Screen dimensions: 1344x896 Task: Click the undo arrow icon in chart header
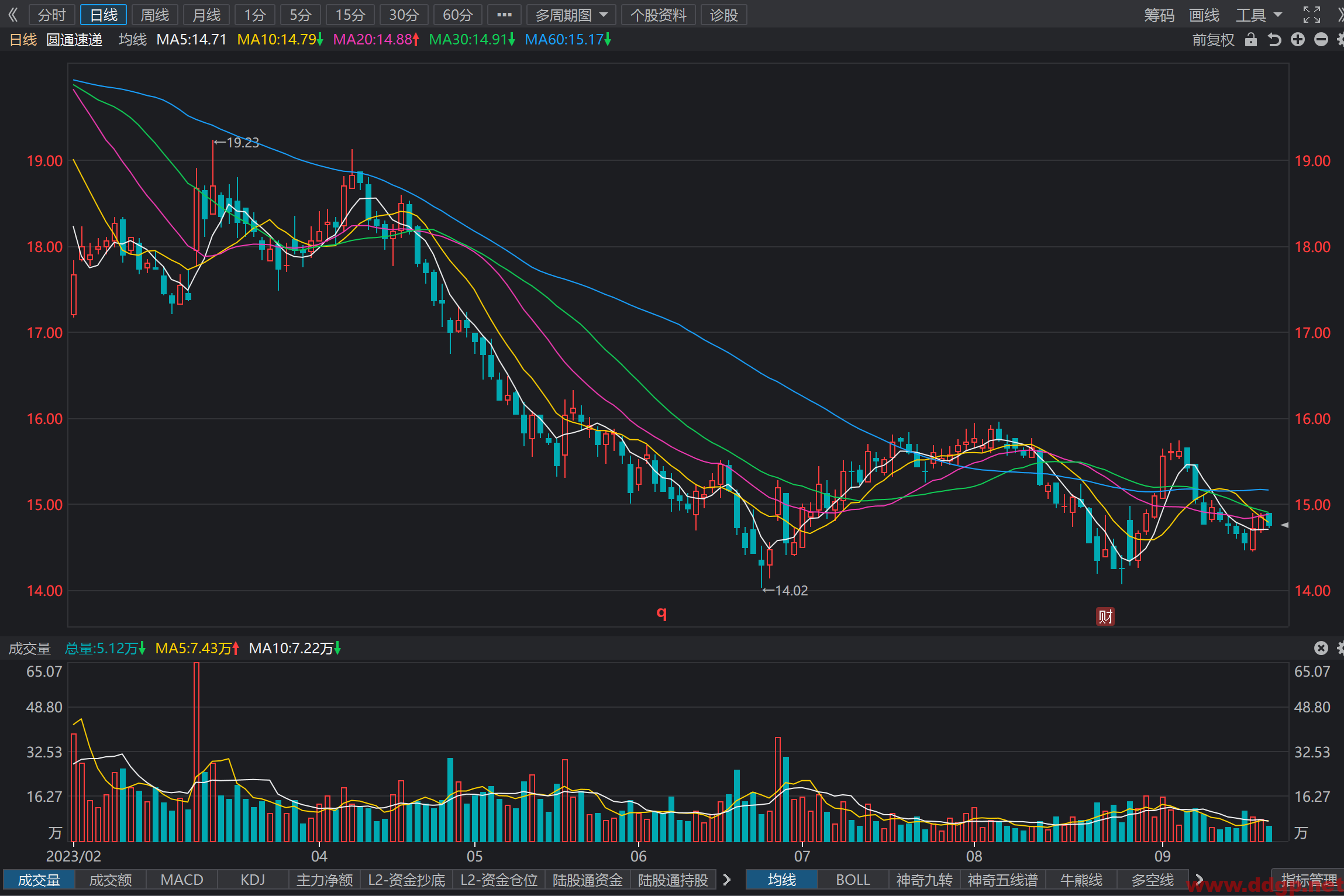[1274, 40]
